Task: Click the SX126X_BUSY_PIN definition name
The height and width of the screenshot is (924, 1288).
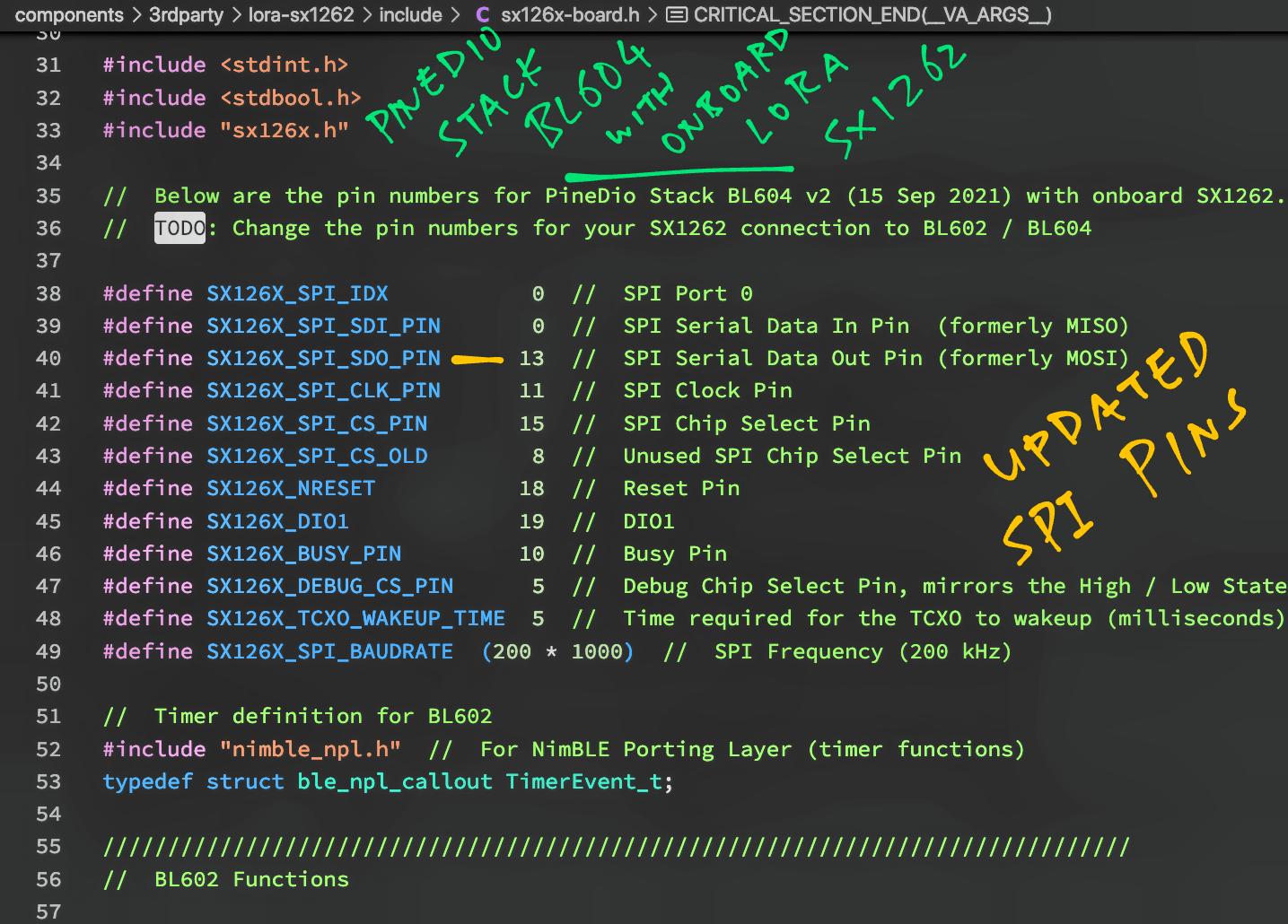Action: [x=303, y=554]
